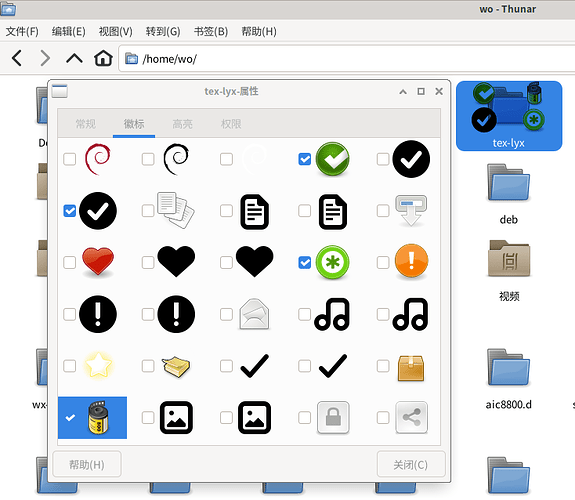Select the aic8800.d folder icon
575x500 pixels.
coord(508,367)
